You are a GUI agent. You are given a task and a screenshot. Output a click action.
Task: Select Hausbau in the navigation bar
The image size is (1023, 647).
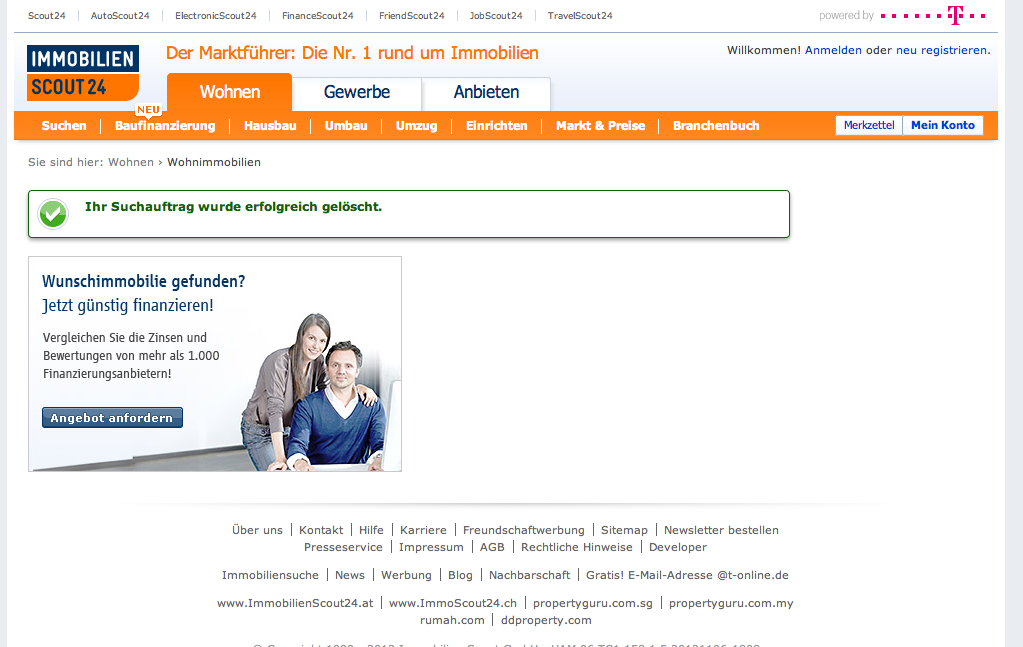270,126
